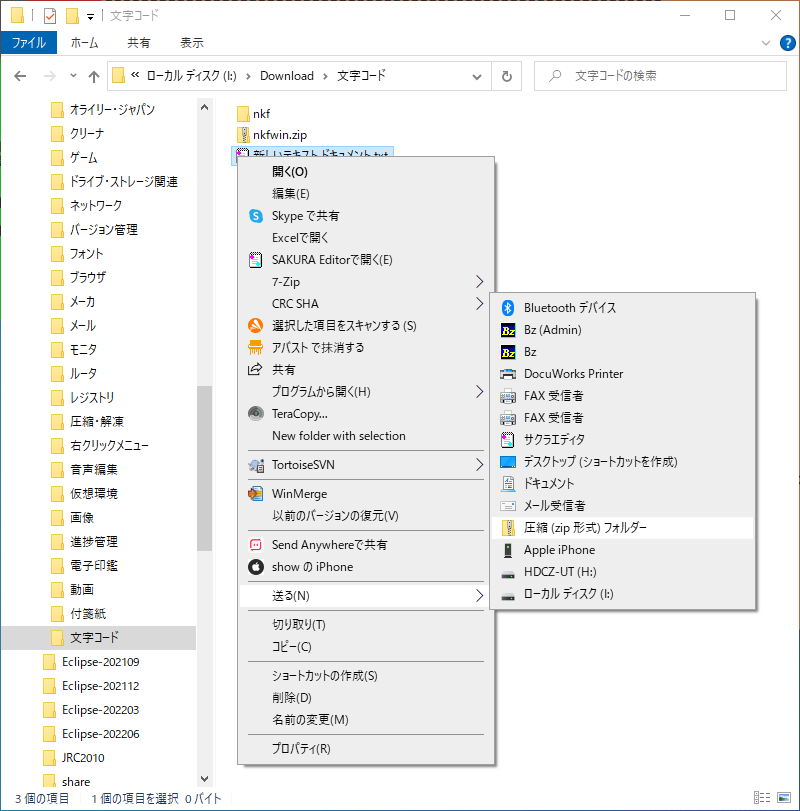Expand the TortoiseSVN submenu

tap(479, 465)
